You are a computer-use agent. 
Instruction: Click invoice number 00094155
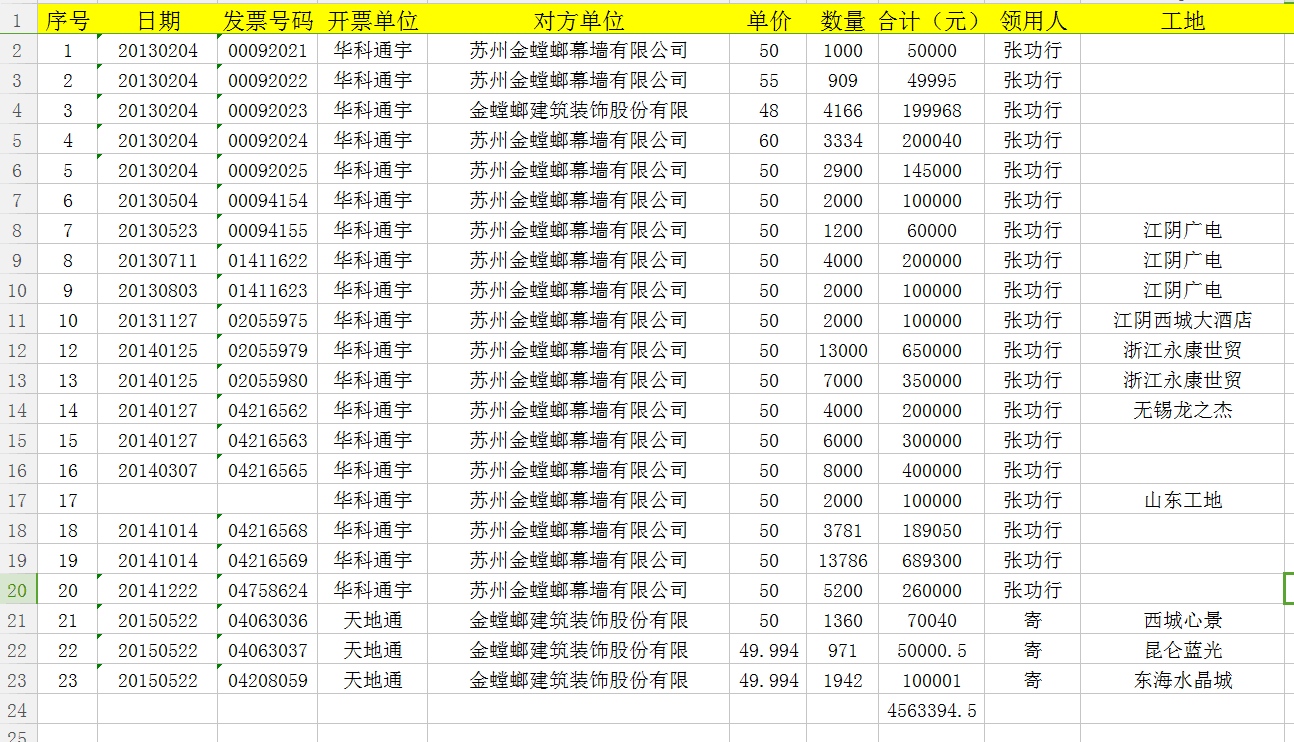pyautogui.click(x=268, y=230)
